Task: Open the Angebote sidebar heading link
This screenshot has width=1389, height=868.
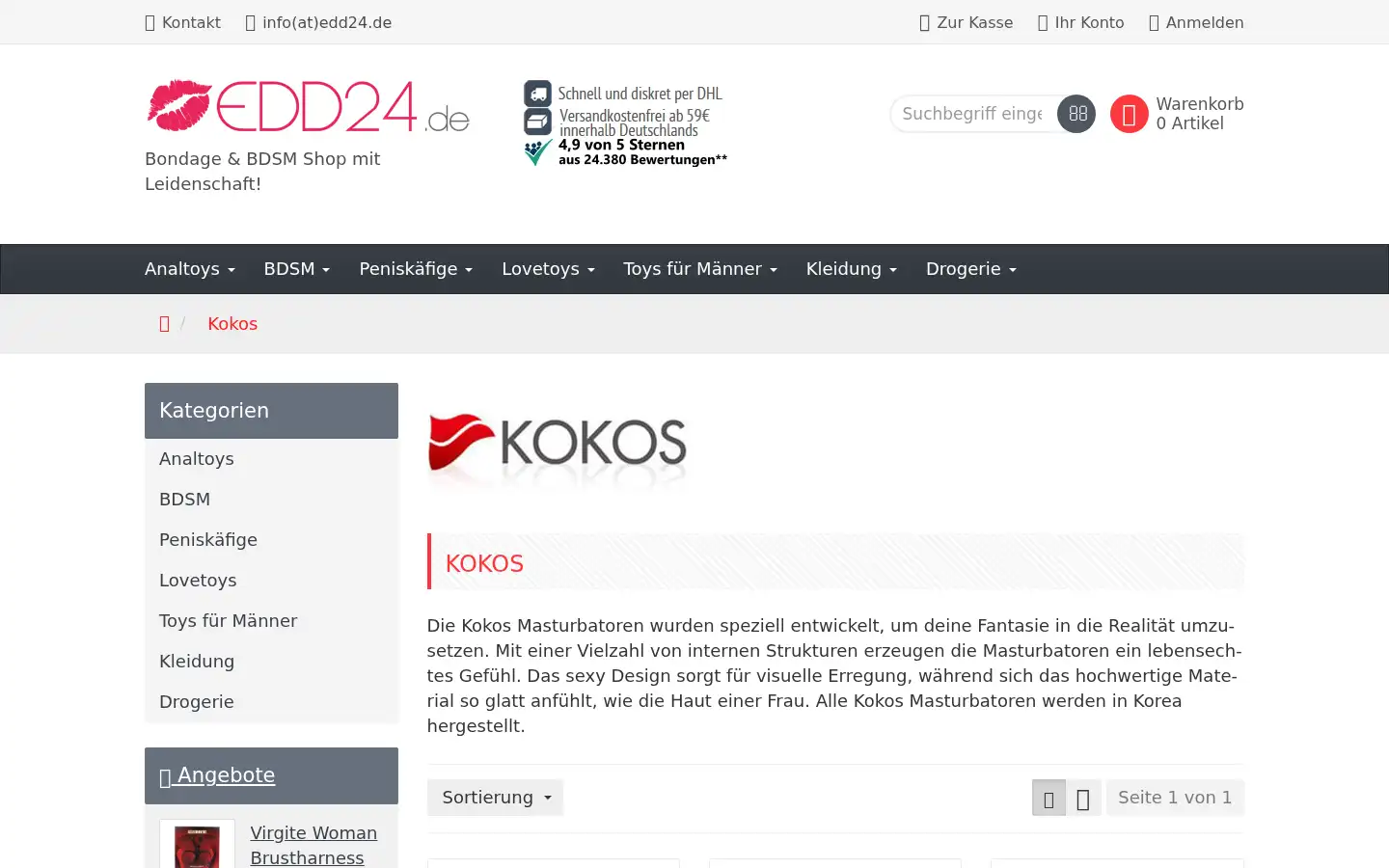Action: pos(217,775)
